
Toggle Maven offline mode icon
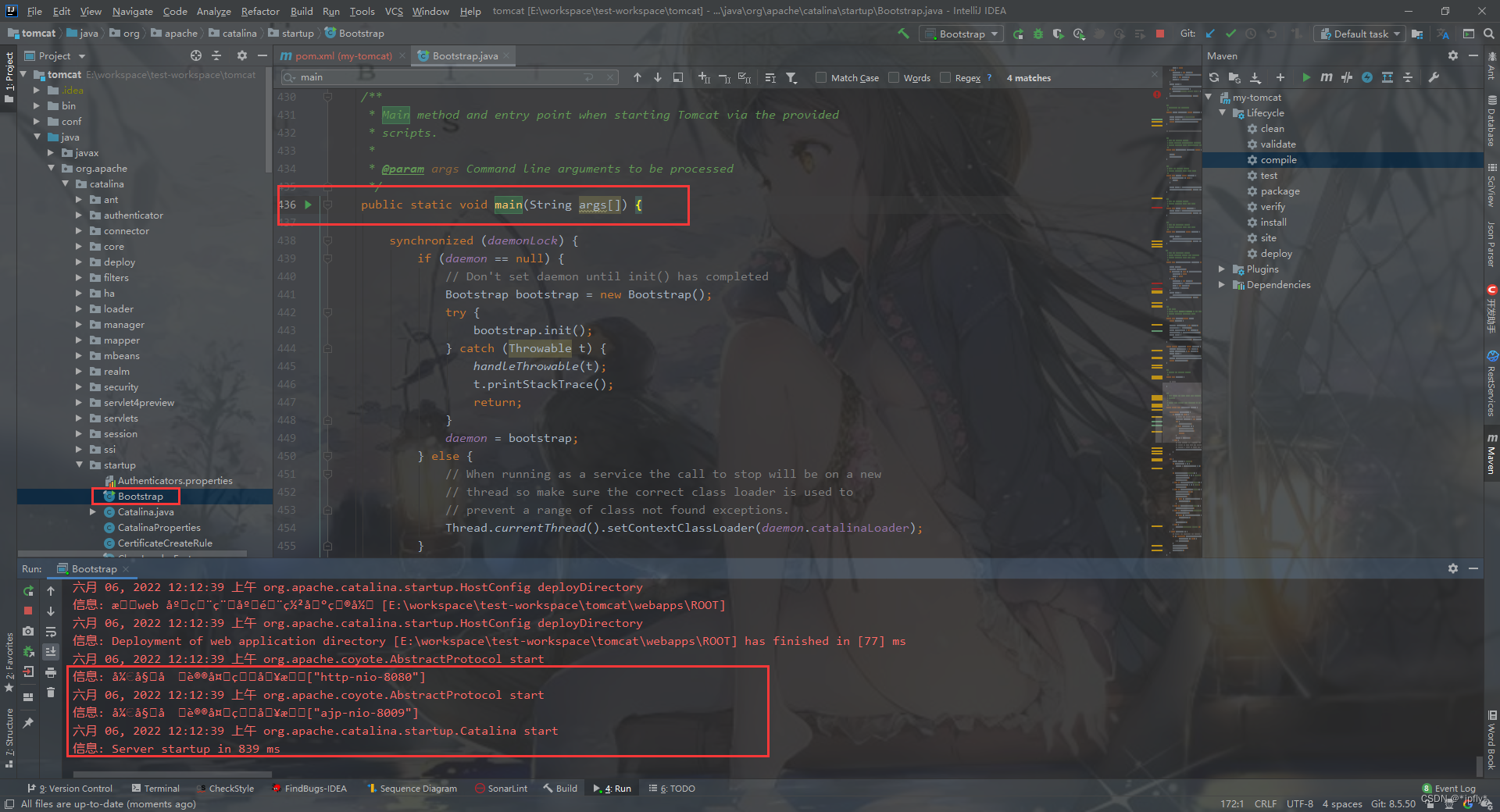1347,77
